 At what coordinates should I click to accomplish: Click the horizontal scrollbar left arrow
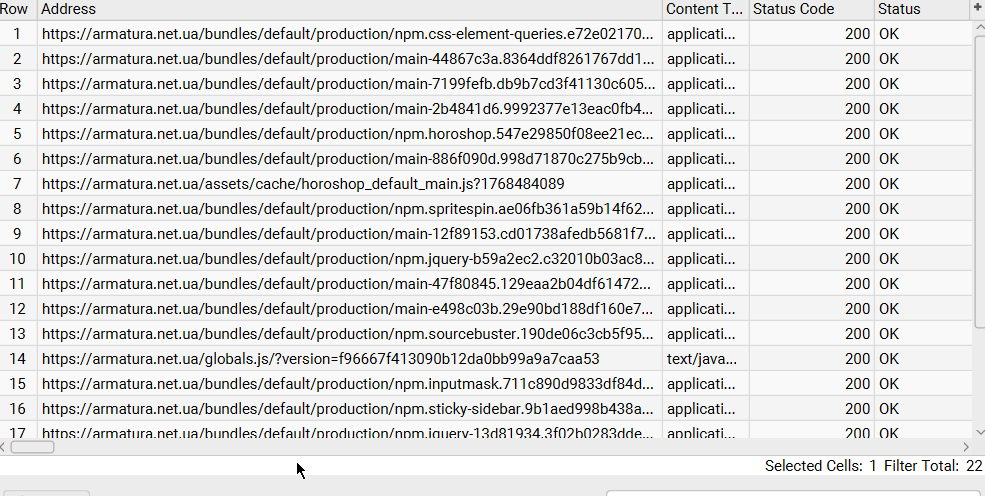5,447
